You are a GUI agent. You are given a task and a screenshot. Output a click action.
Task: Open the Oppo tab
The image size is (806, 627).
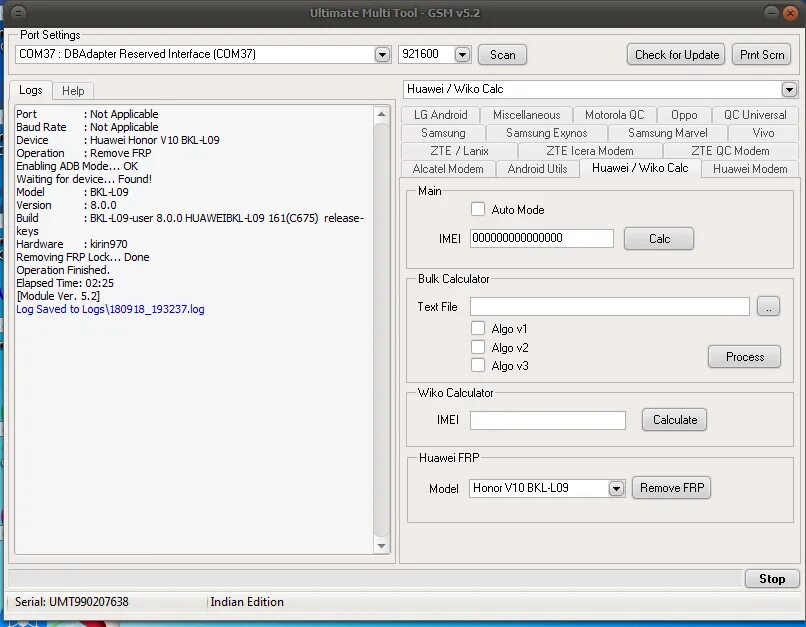(684, 115)
